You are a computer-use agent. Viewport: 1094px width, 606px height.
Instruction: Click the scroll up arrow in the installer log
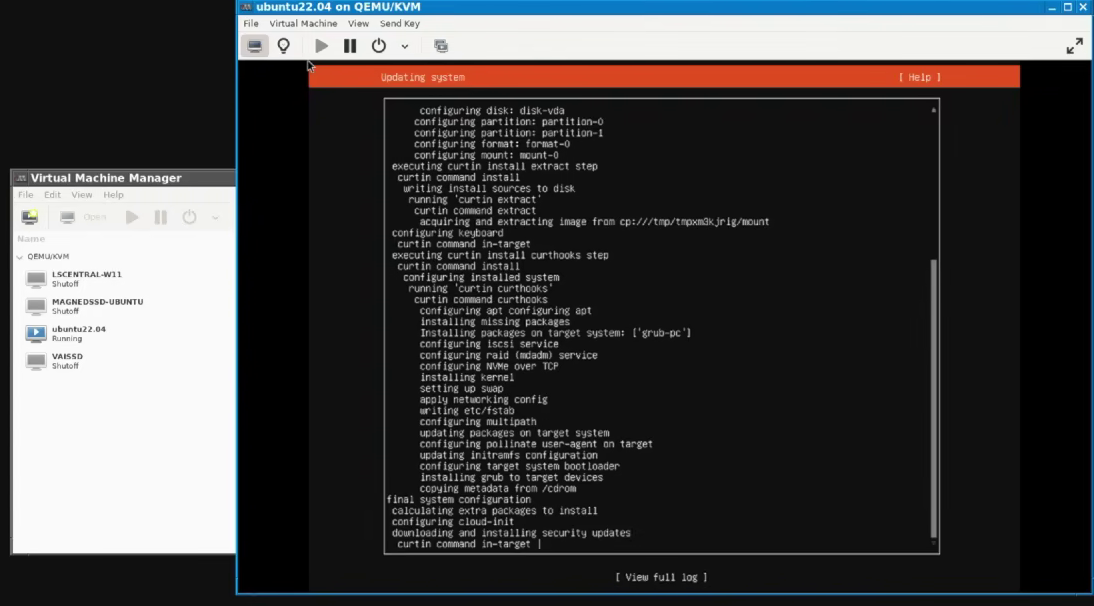(934, 110)
